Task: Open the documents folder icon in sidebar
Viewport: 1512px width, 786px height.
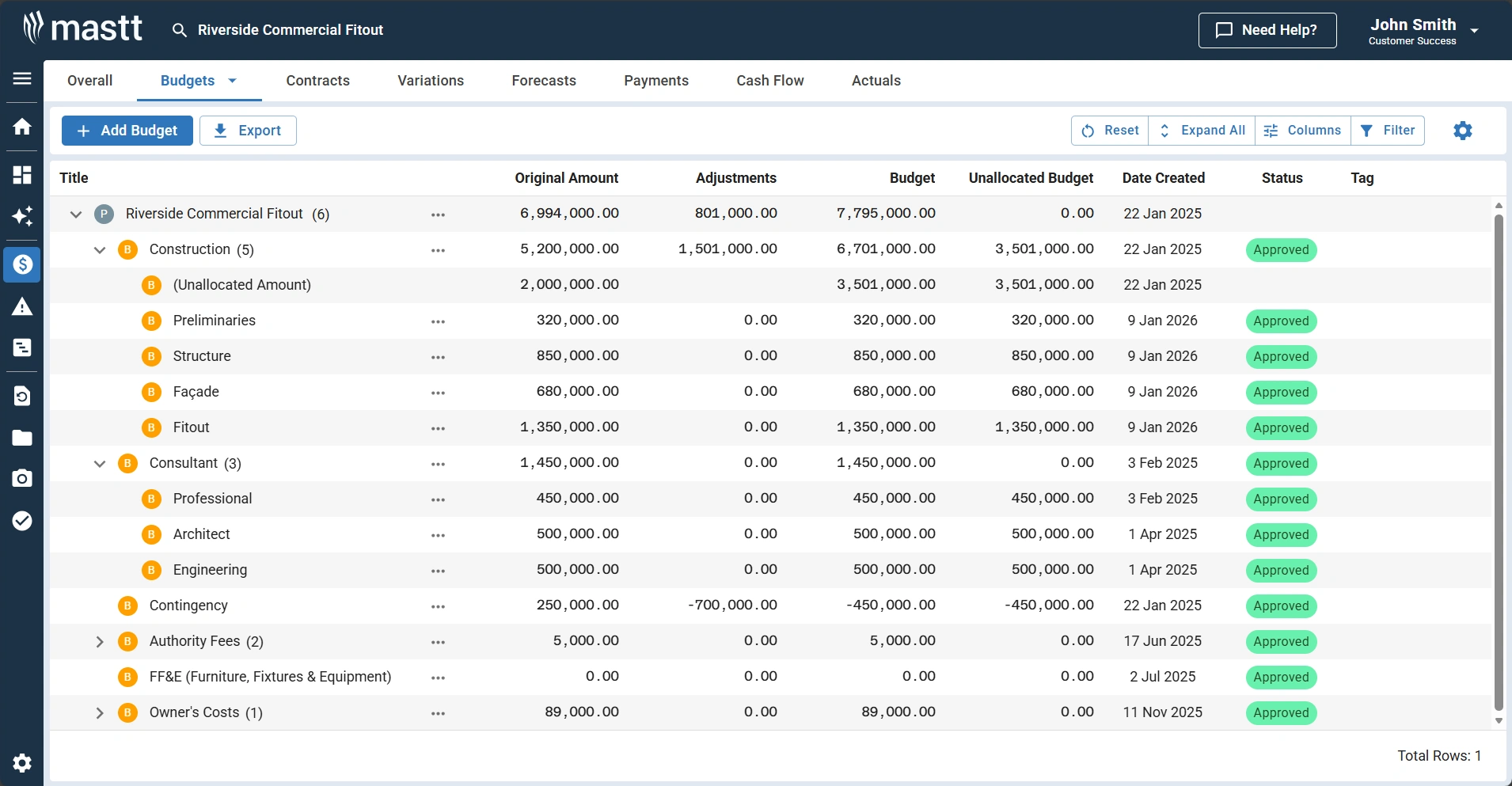Action: 21,438
